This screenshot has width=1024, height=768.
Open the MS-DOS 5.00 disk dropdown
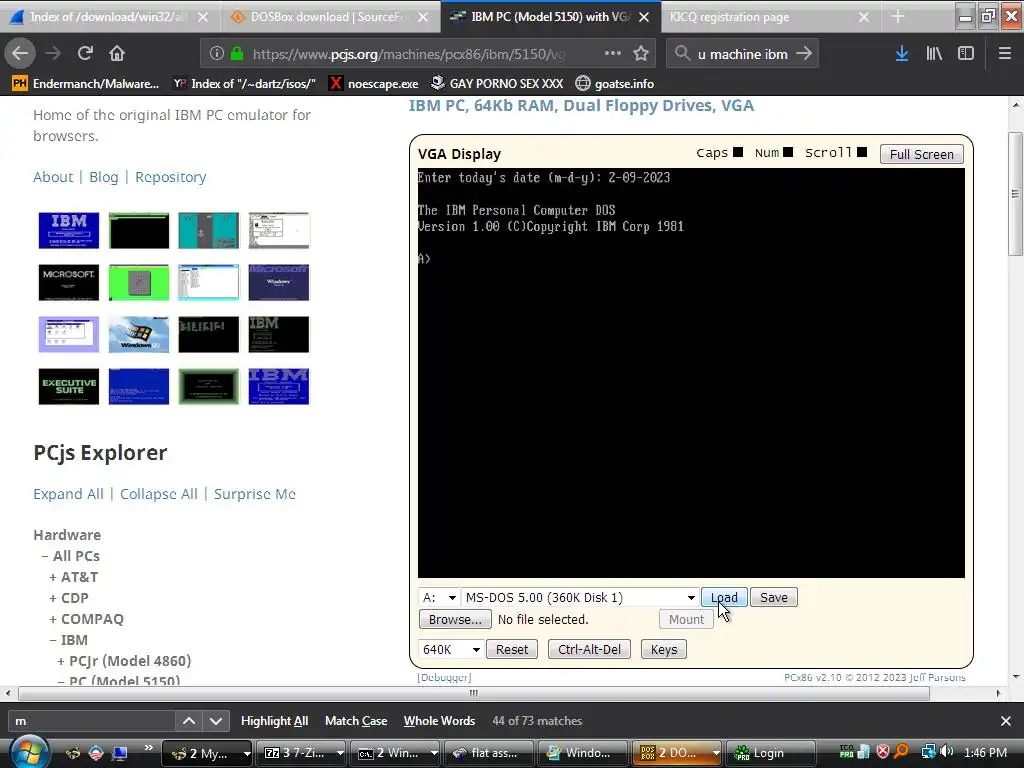tap(580, 598)
